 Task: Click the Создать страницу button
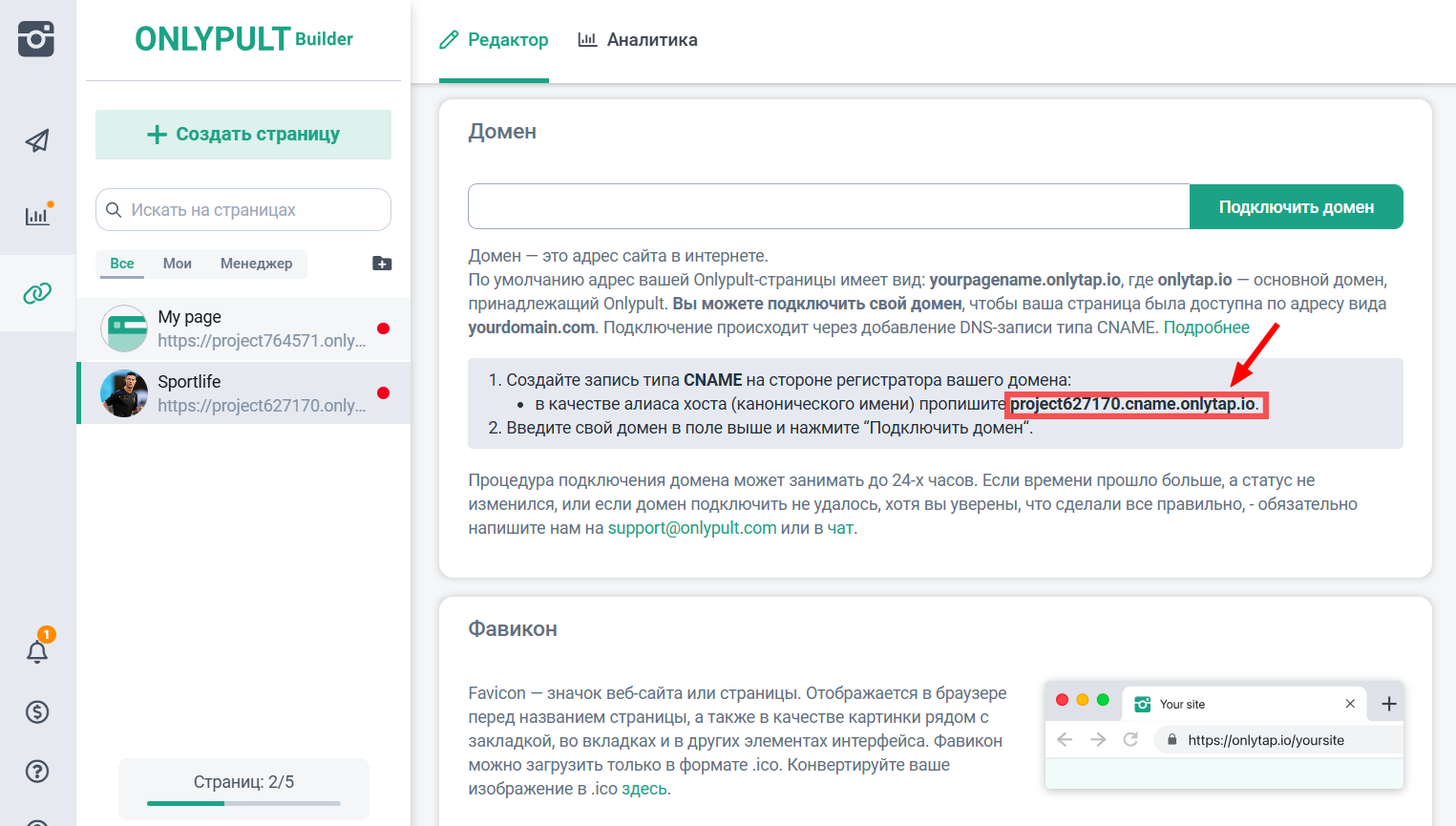(x=243, y=135)
